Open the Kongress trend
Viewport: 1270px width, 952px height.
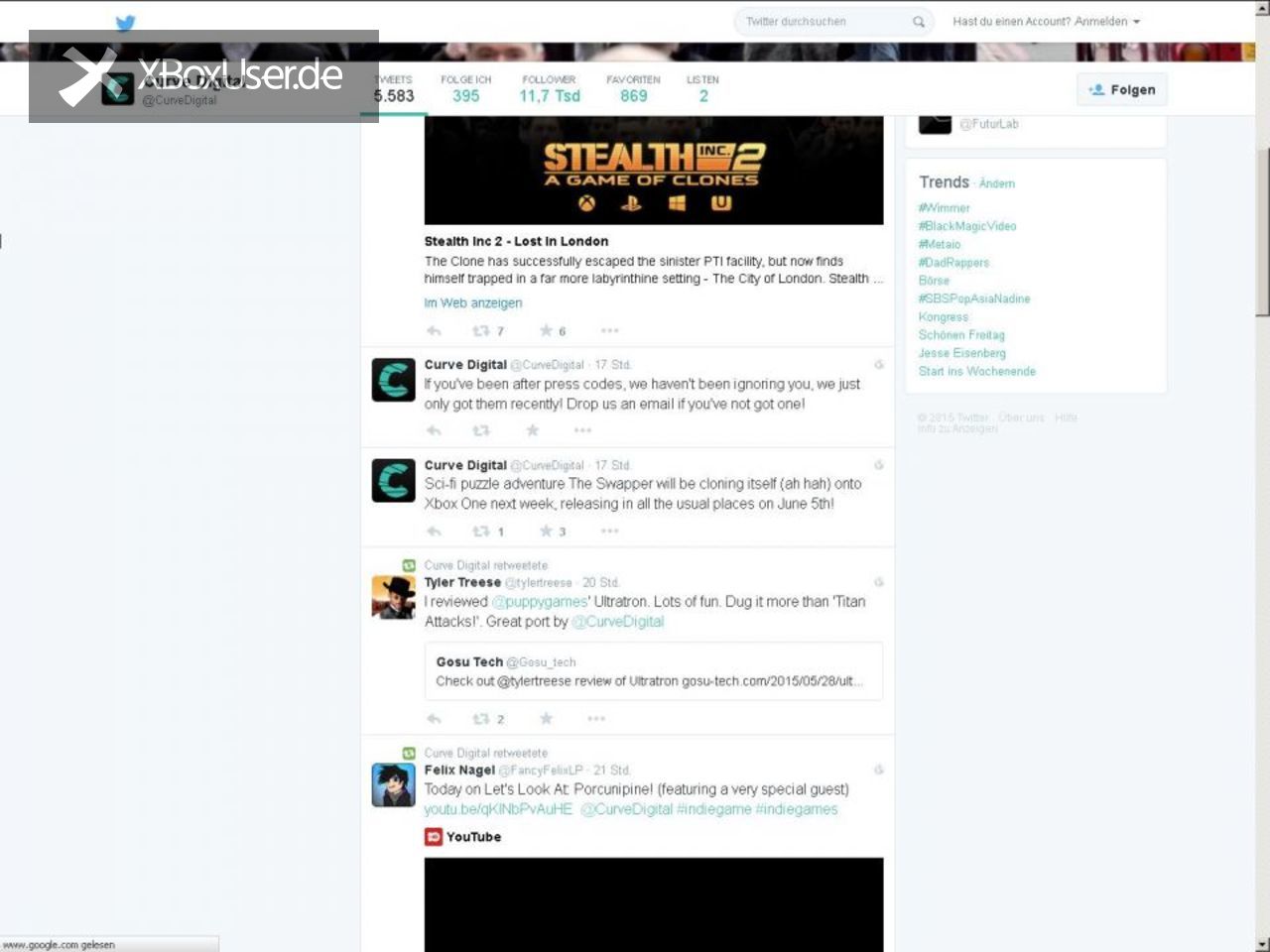point(944,317)
